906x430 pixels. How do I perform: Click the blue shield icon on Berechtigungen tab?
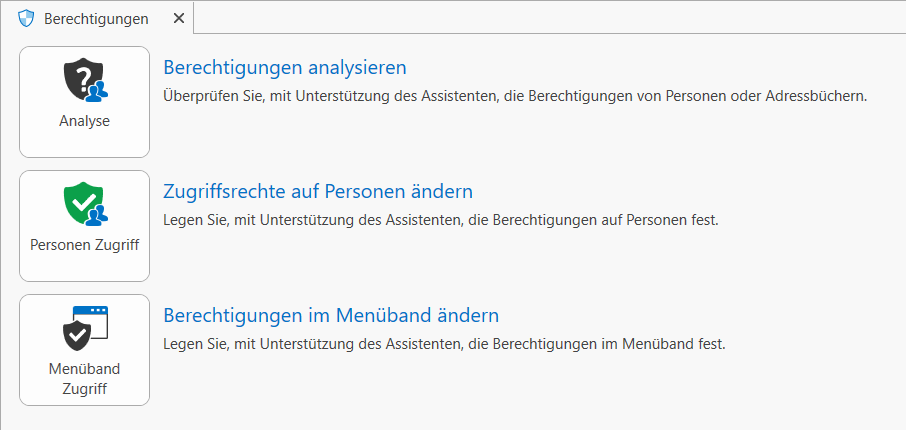27,18
